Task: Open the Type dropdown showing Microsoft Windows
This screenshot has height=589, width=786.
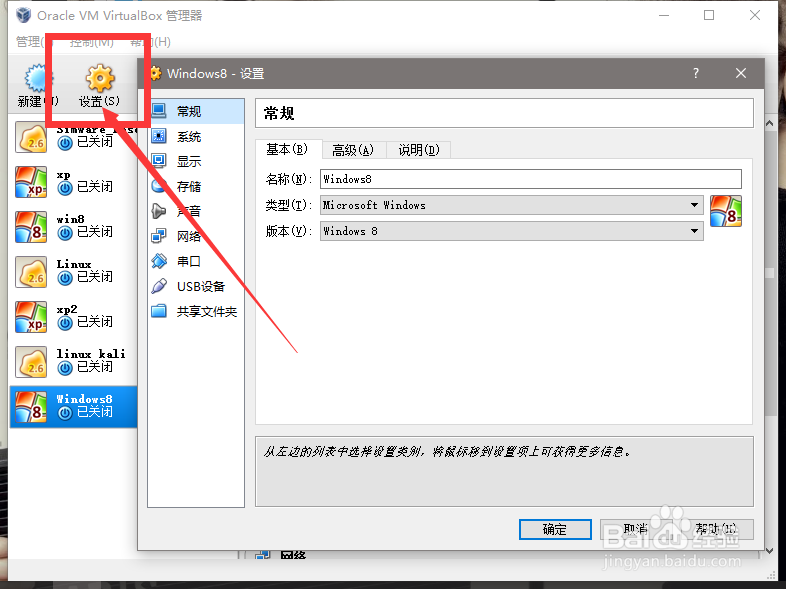Action: tap(512, 205)
